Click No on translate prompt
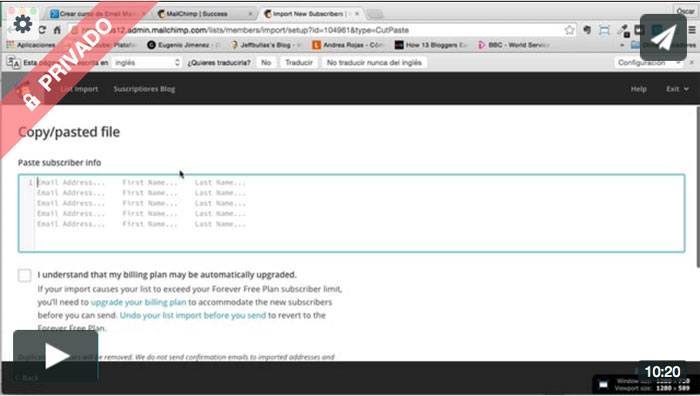 coord(266,63)
